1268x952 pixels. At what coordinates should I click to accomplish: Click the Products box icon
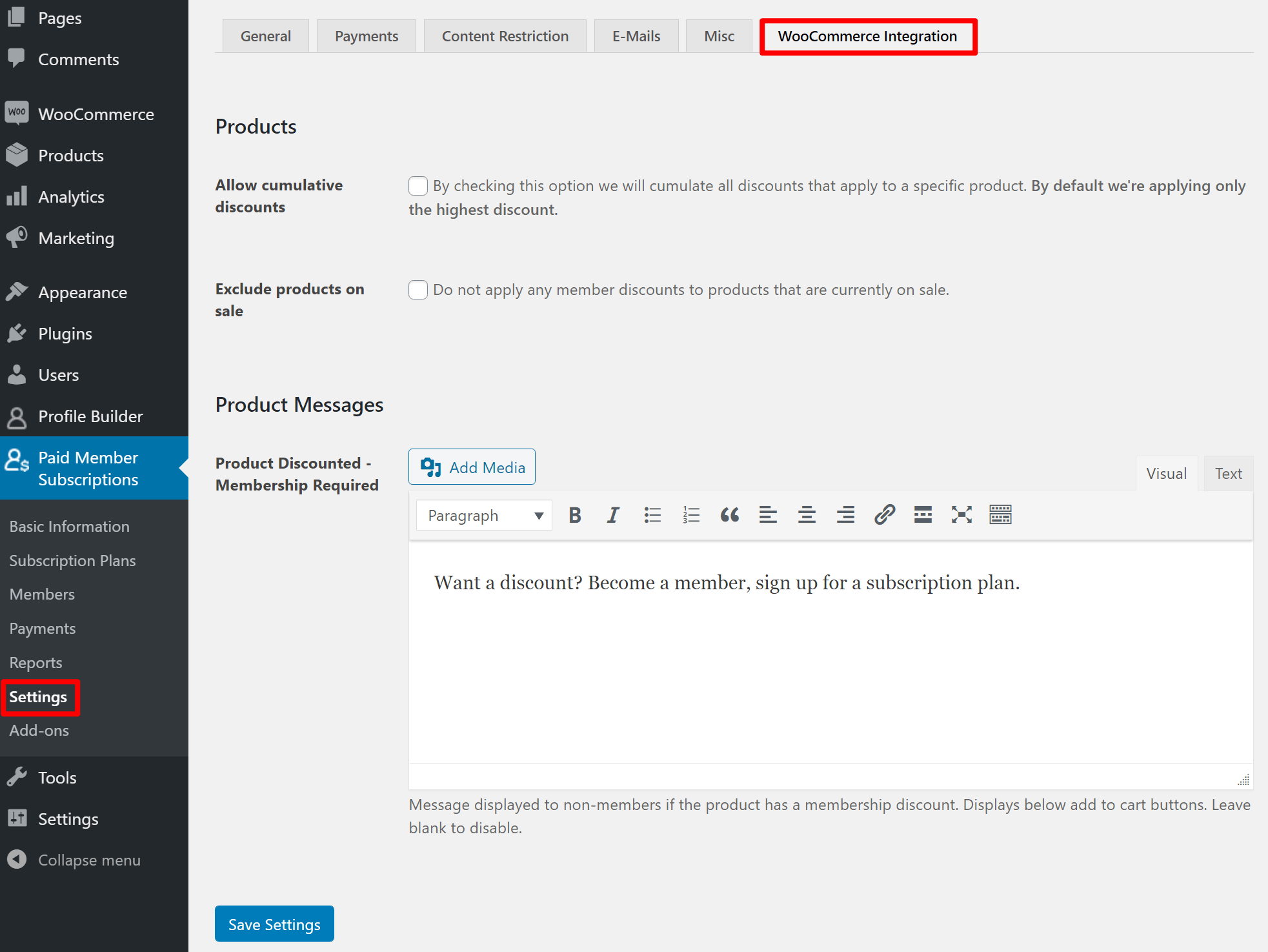(17, 155)
